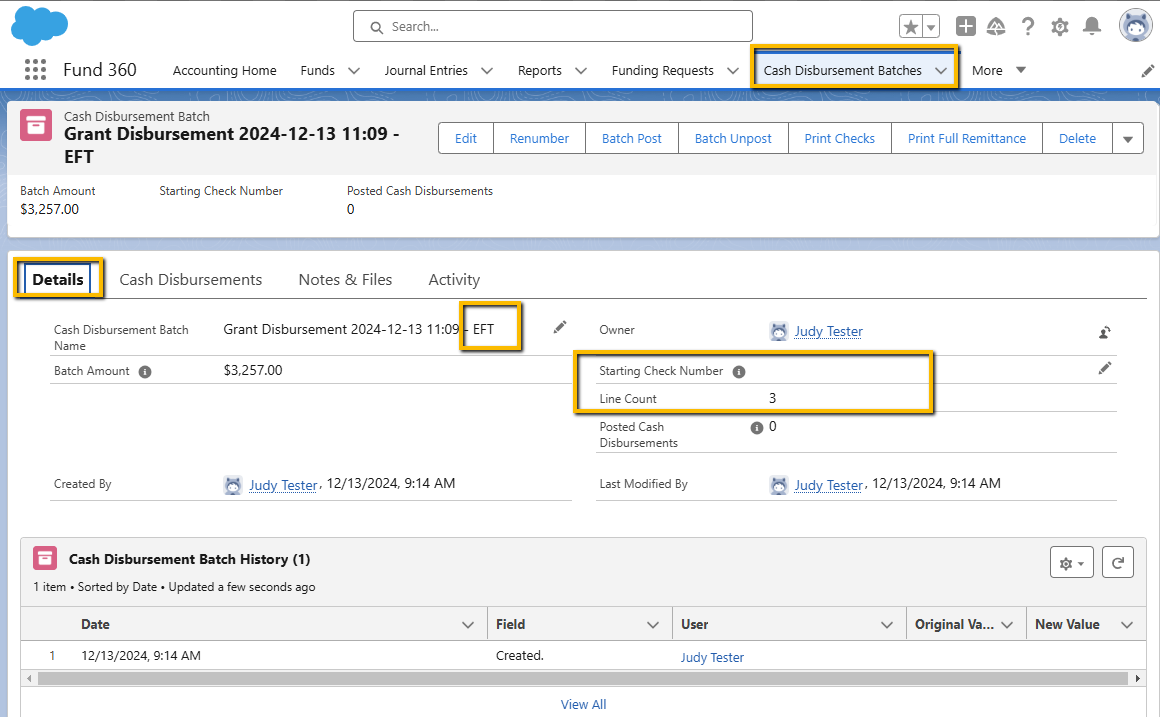The image size is (1160, 717).
Task: Open Last Modified By Judy Tester link
Action: click(x=829, y=485)
